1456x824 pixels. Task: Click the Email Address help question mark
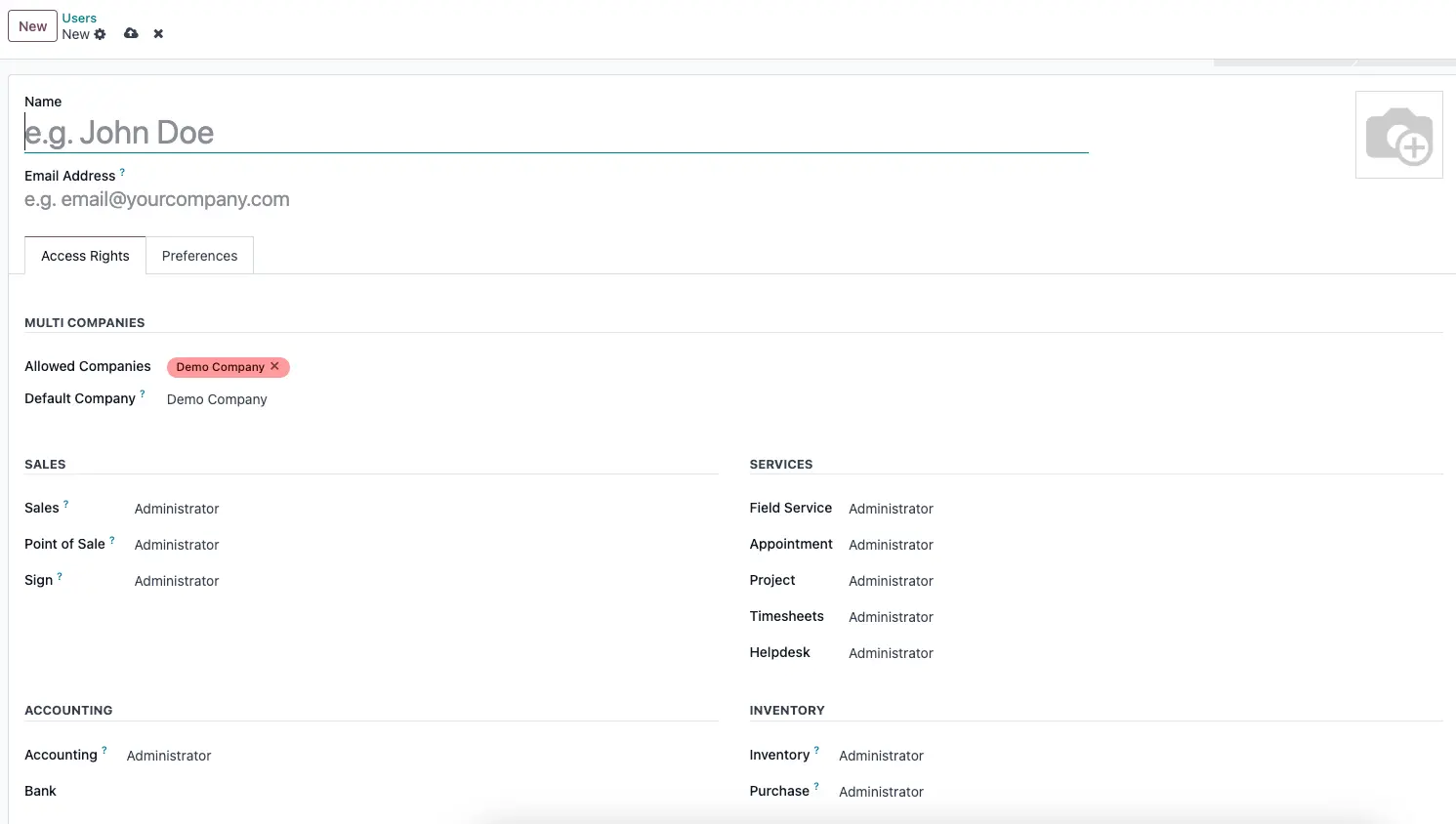[x=122, y=172]
